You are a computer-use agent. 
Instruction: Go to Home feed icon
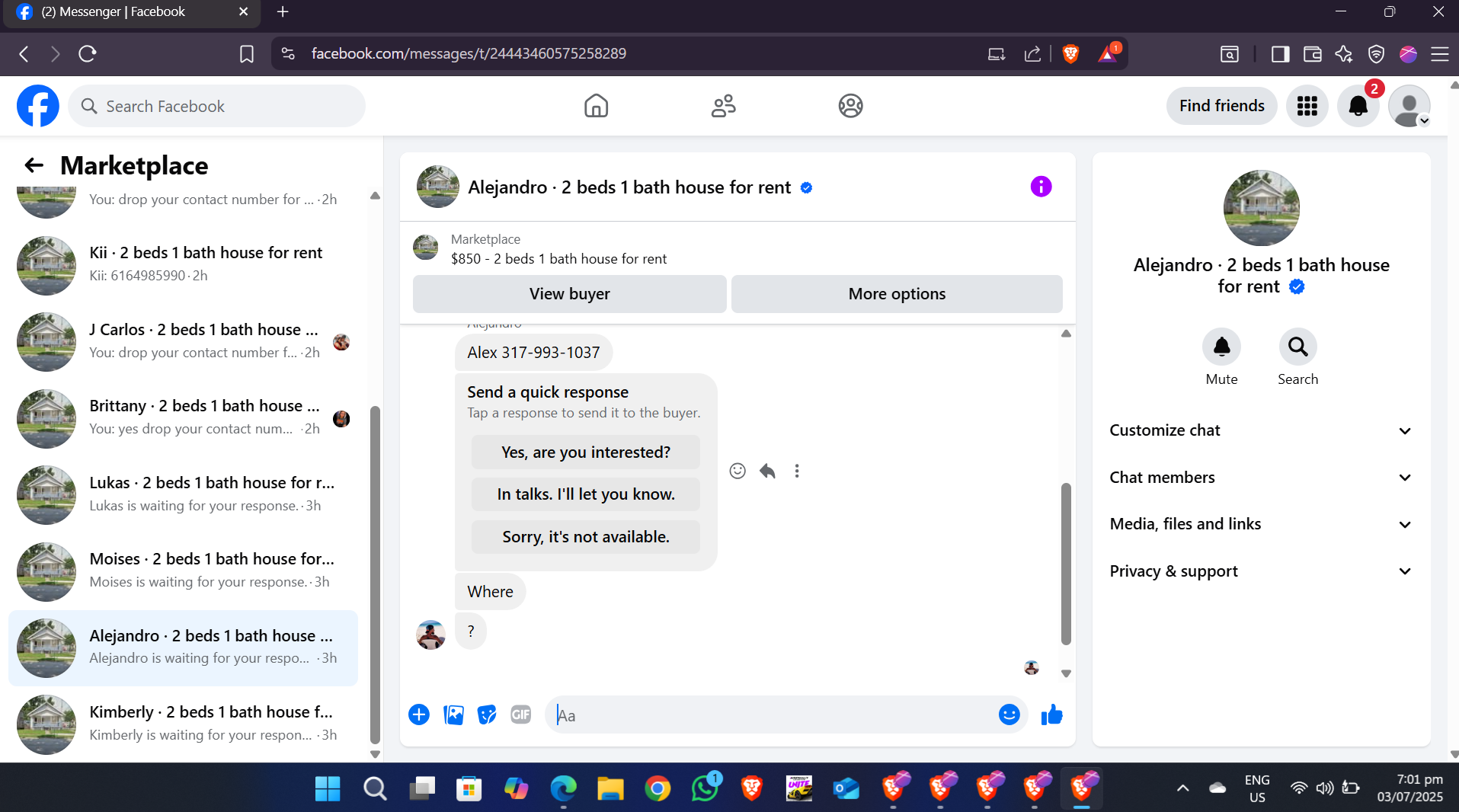(x=596, y=106)
